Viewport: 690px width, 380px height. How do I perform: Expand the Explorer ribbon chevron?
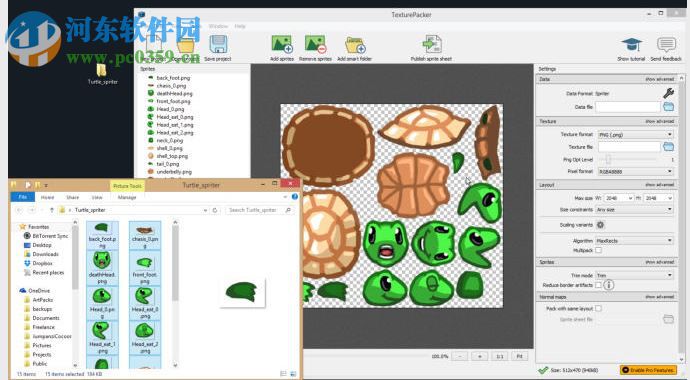tap(286, 197)
